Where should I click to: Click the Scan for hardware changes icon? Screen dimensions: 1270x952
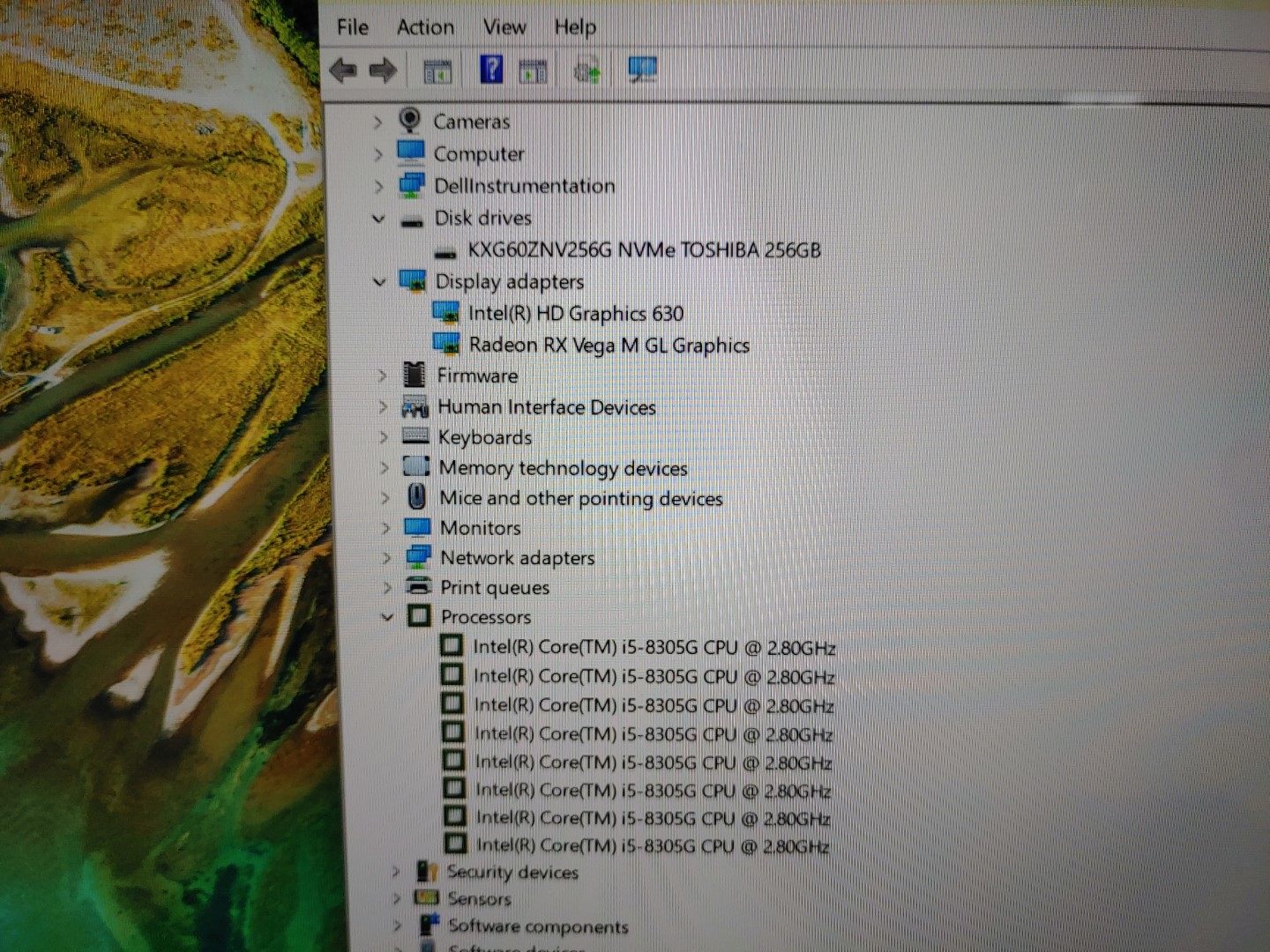[642, 70]
